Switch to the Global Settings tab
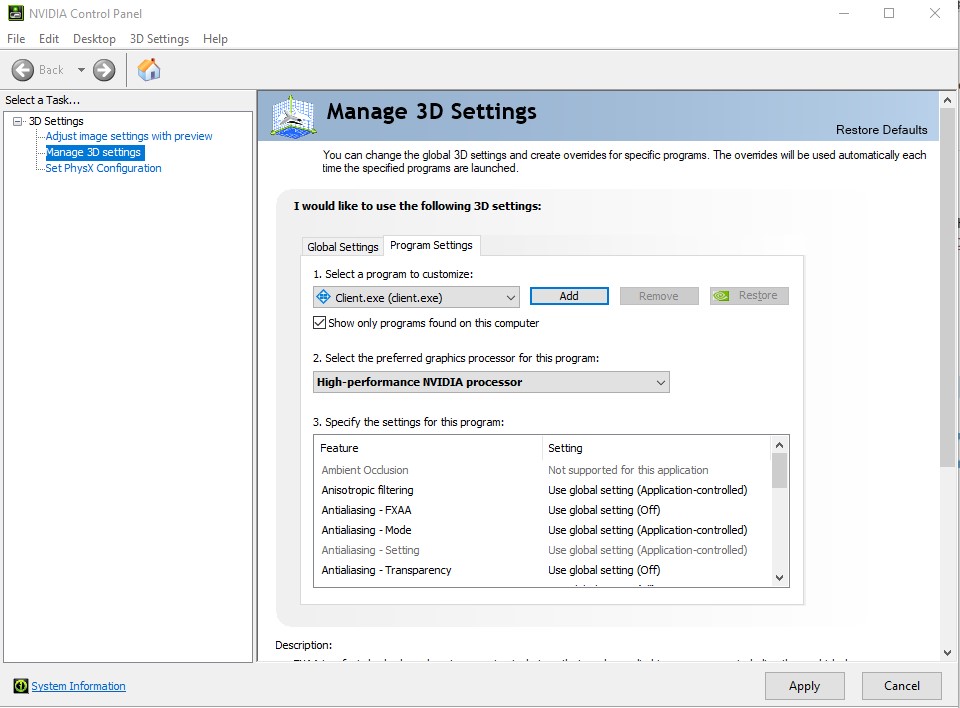Image resolution: width=960 pixels, height=708 pixels. 342,245
